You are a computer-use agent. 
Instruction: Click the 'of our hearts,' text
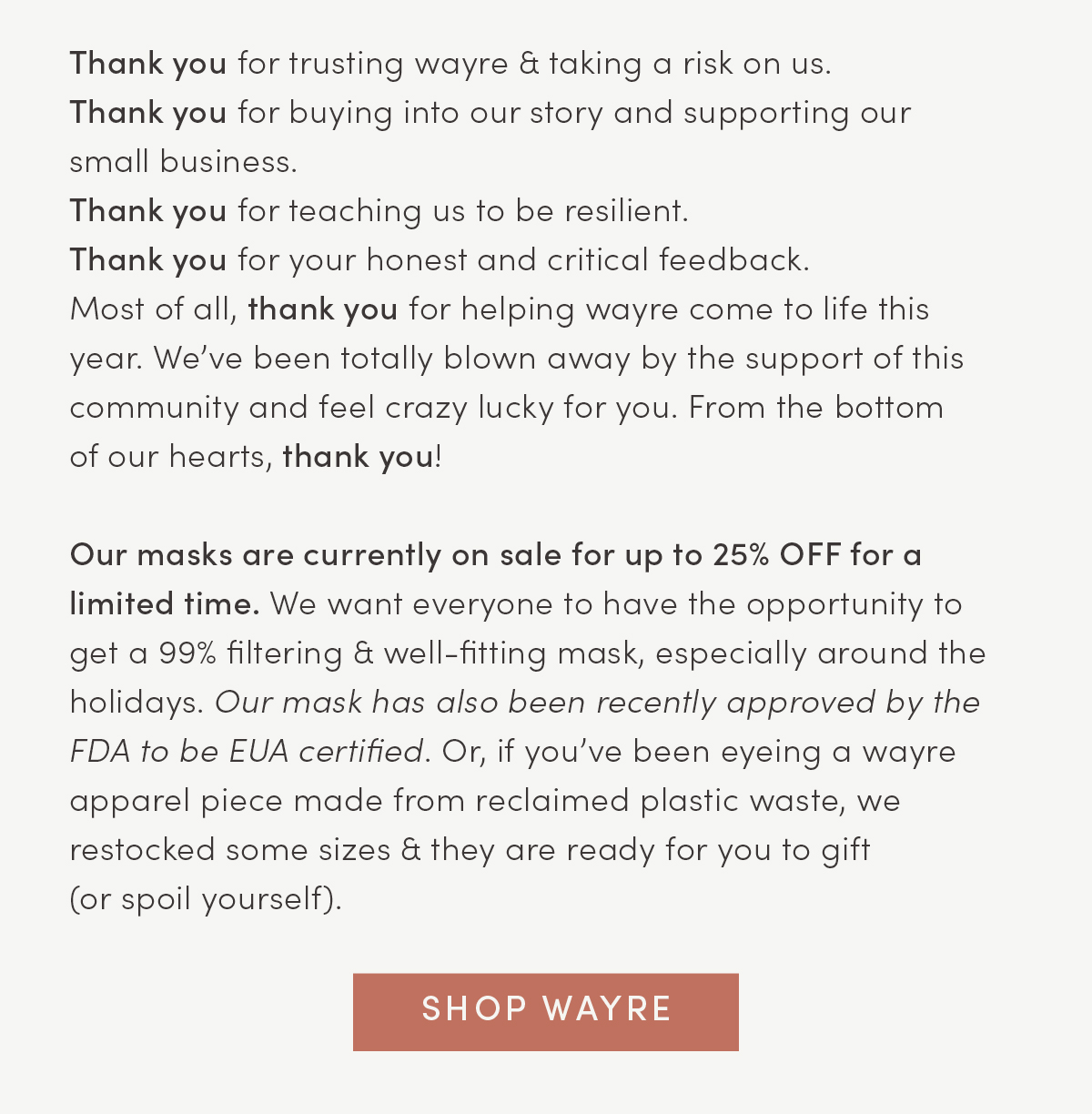171,457
